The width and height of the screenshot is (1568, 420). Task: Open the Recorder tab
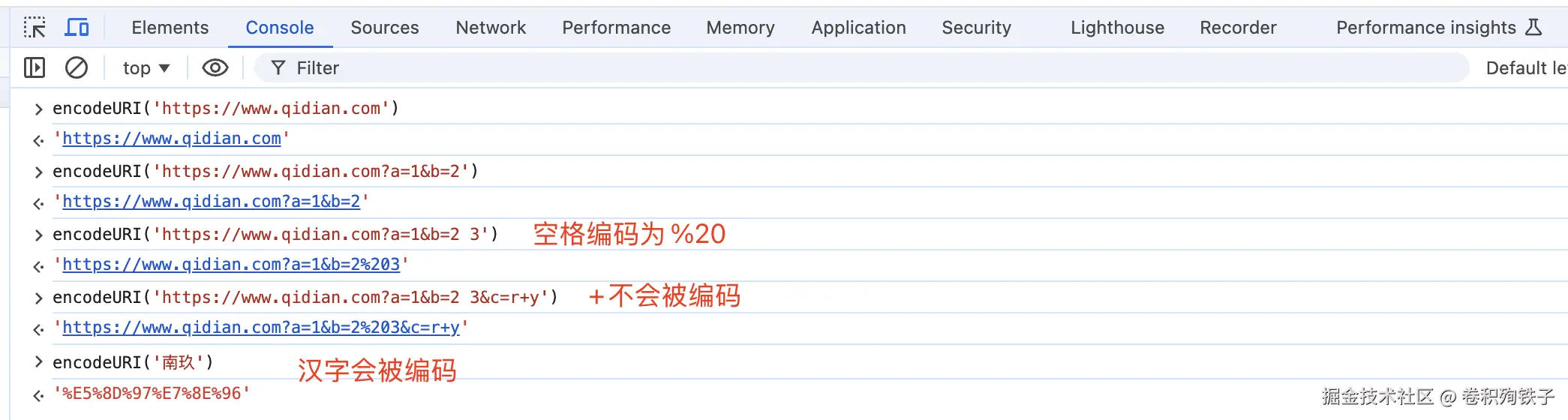1238,28
